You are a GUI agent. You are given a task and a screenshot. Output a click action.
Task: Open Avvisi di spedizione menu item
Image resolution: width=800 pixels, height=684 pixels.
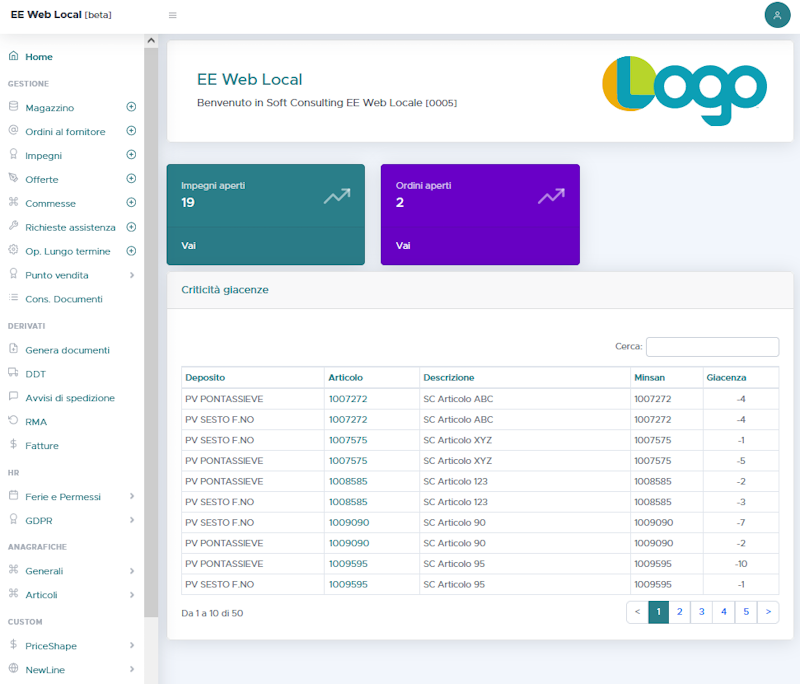coord(69,398)
